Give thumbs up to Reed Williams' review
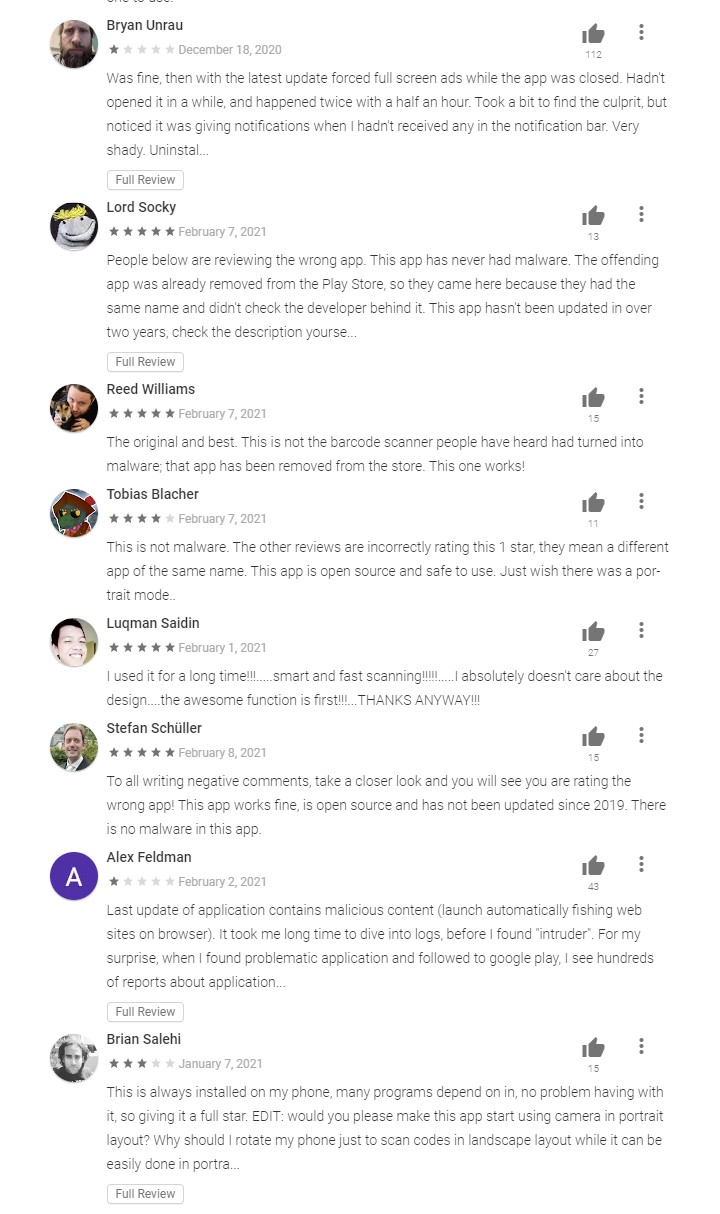This screenshot has width=720, height=1214. coord(594,398)
